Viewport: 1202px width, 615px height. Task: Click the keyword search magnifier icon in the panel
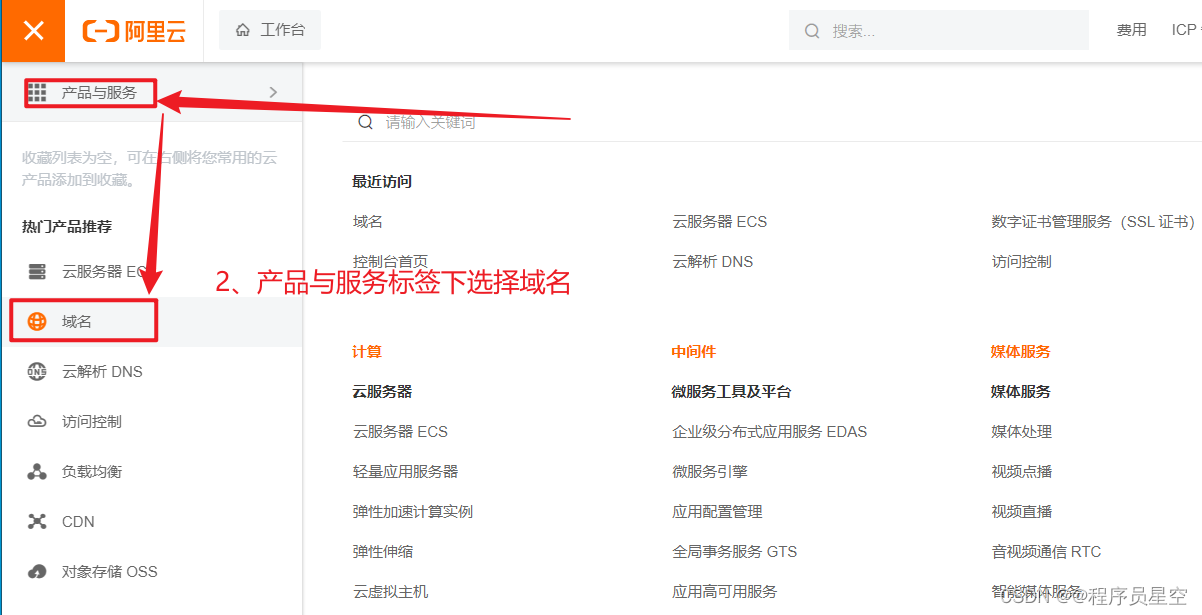pyautogui.click(x=366, y=122)
